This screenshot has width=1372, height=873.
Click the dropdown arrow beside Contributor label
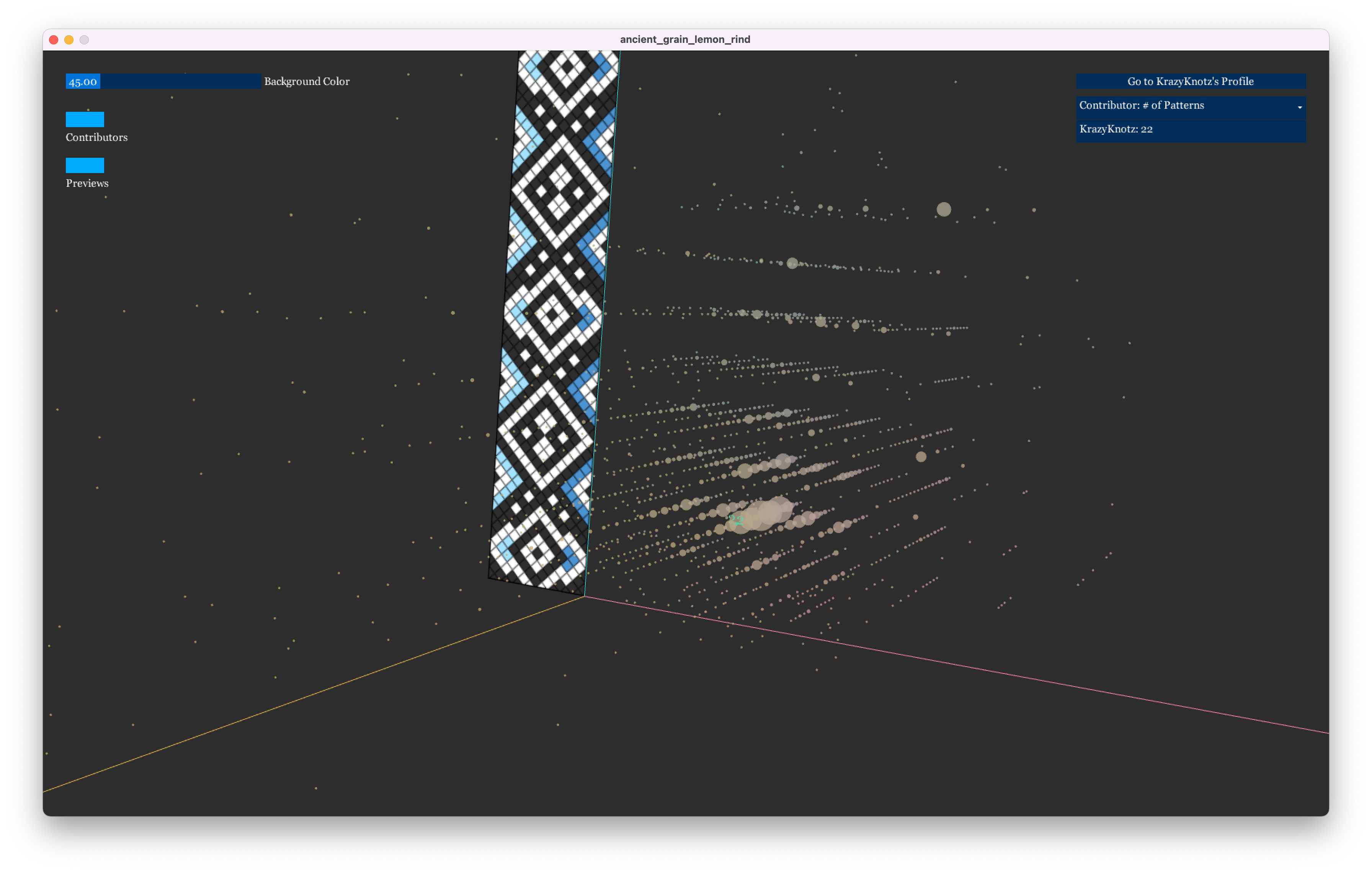[x=1299, y=107]
